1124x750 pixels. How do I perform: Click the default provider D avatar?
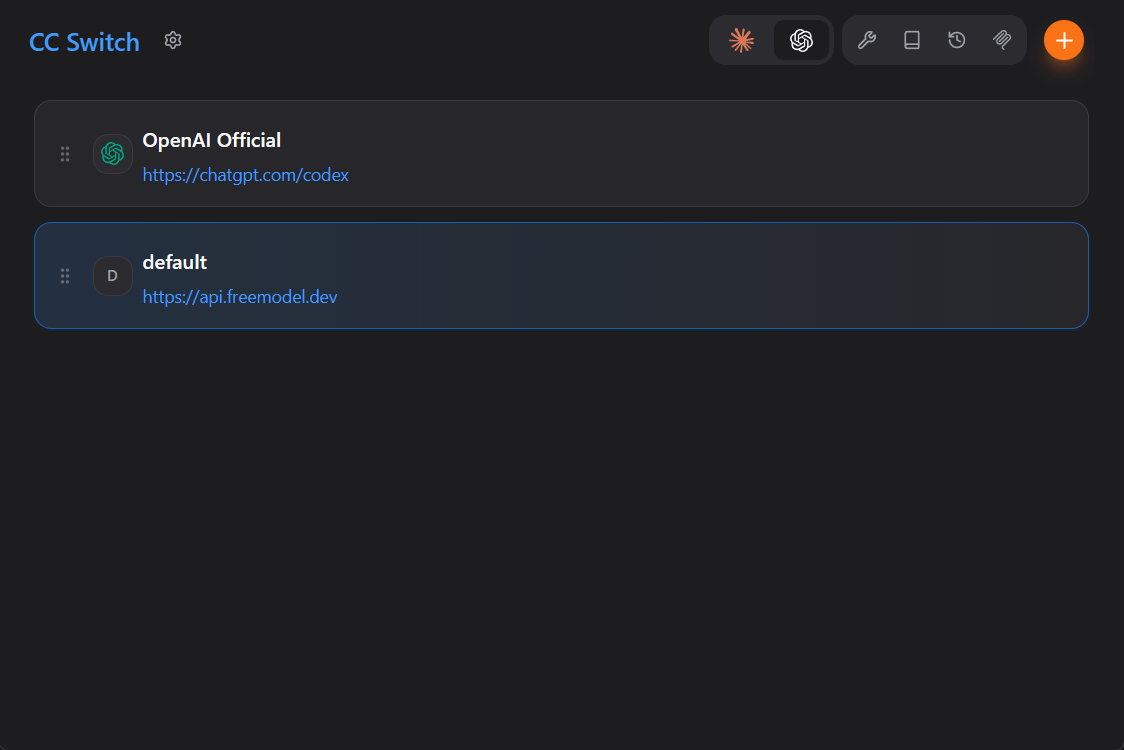click(113, 276)
